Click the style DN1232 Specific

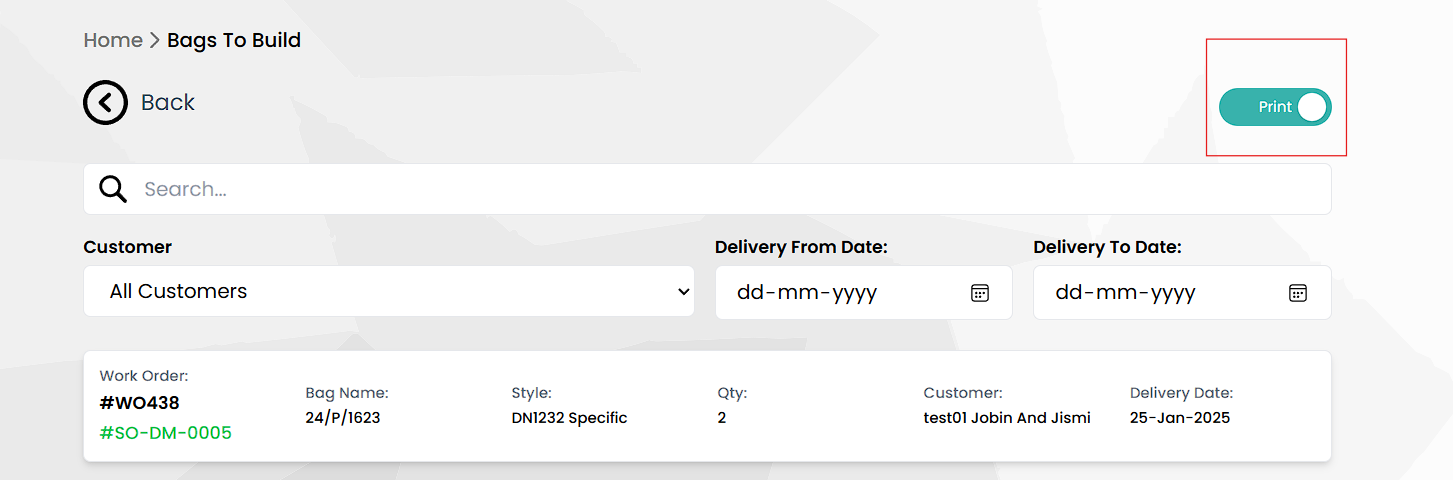coord(569,418)
